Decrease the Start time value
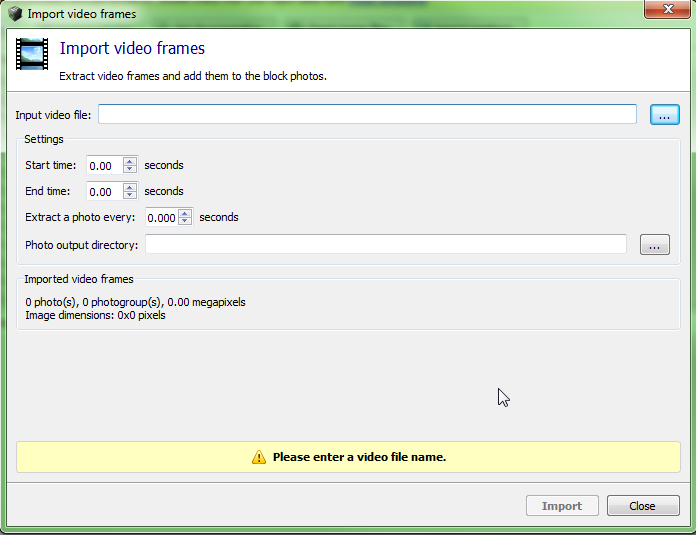Screen dimensions: 696x535 (x=130, y=170)
